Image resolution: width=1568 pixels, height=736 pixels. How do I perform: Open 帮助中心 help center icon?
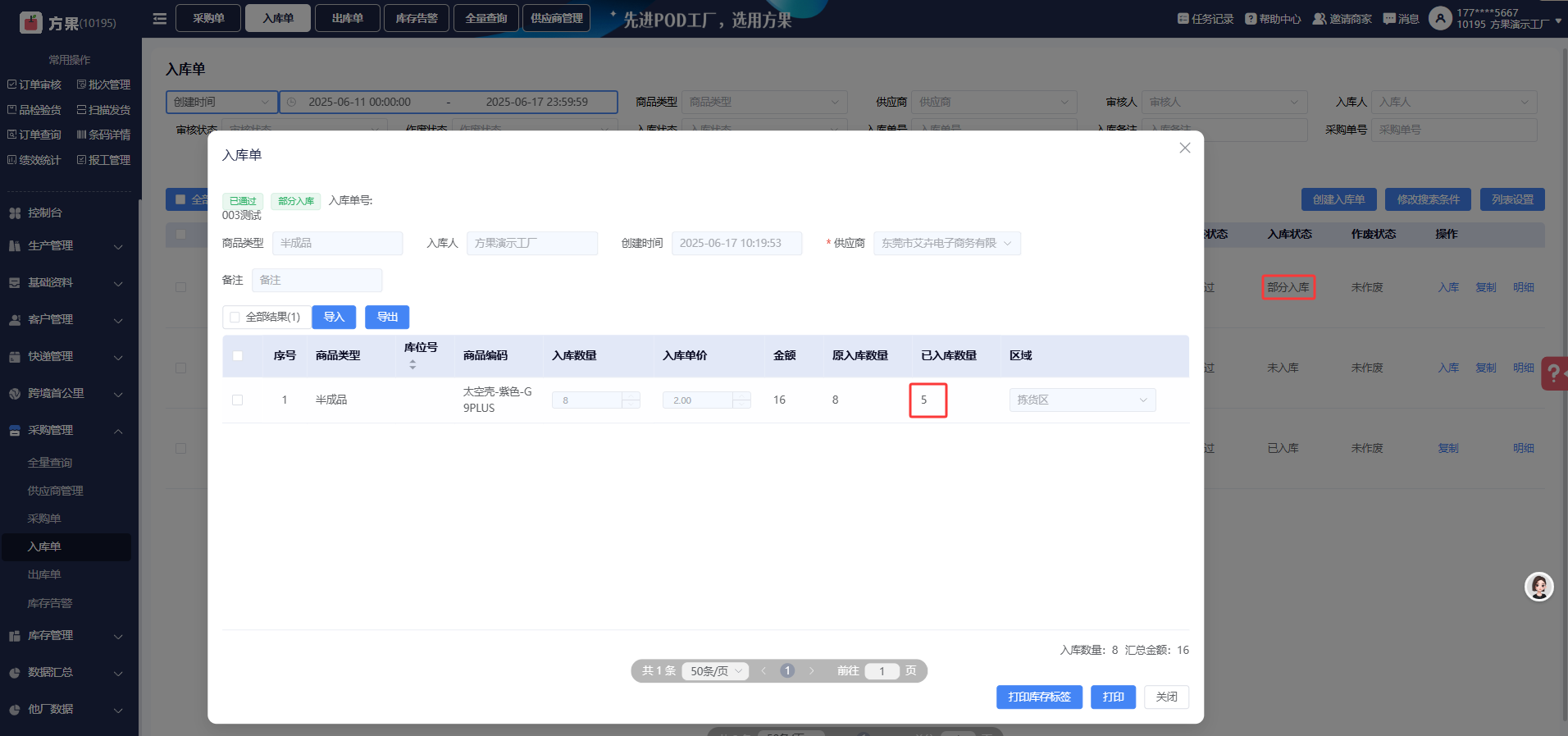pos(1250,19)
